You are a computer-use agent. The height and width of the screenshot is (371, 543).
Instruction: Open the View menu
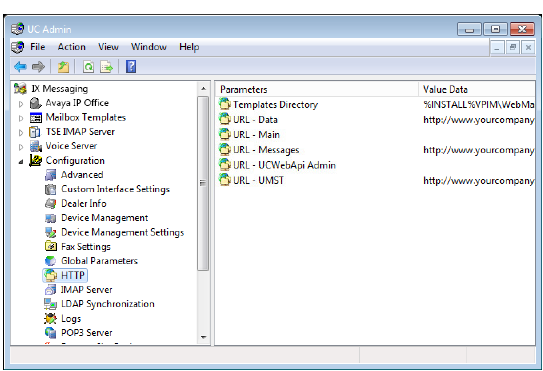pos(108,47)
